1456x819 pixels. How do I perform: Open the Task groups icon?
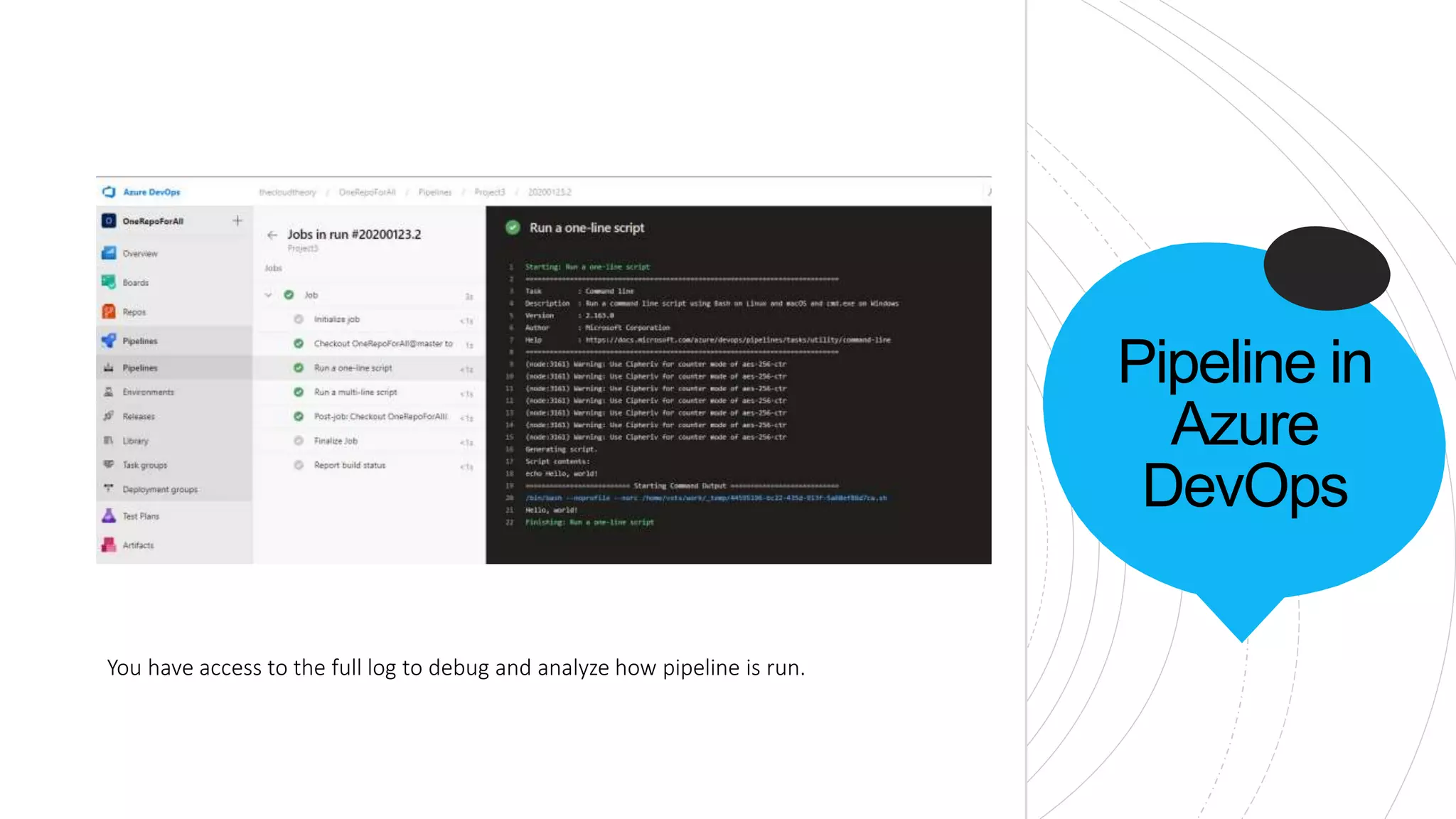(x=109, y=464)
